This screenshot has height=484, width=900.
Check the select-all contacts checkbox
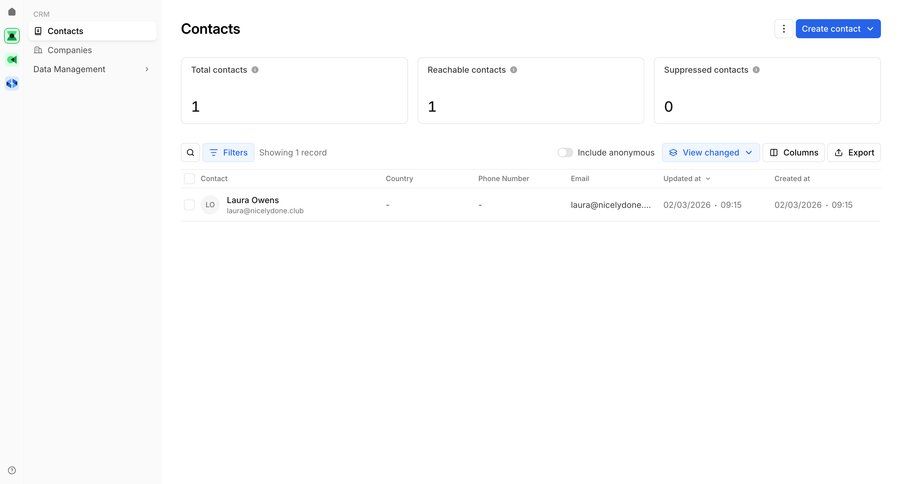click(x=189, y=179)
